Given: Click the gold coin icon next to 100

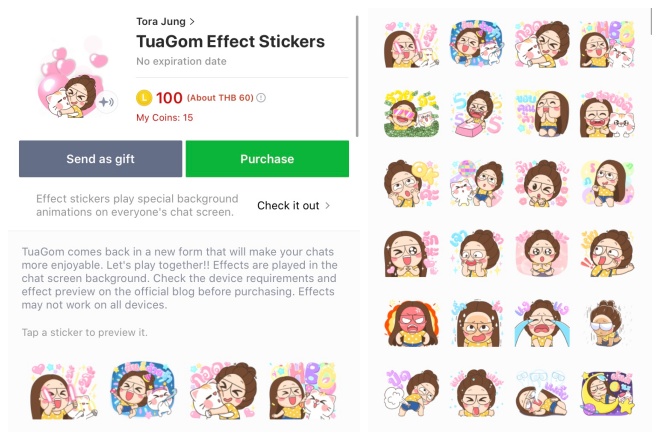Looking at the screenshot, I should point(144,98).
